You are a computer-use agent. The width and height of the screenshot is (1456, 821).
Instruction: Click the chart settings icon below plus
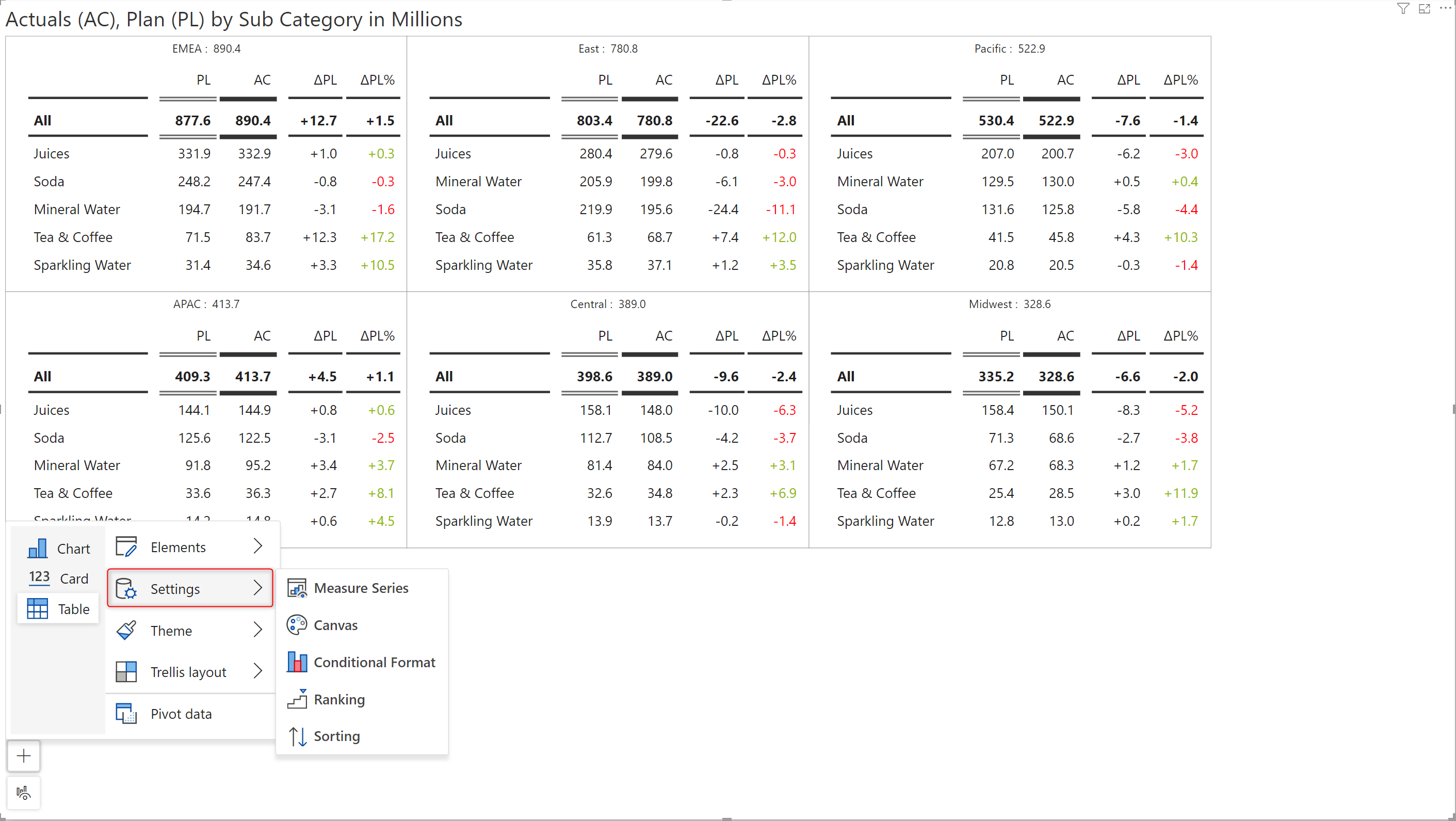coord(24,793)
